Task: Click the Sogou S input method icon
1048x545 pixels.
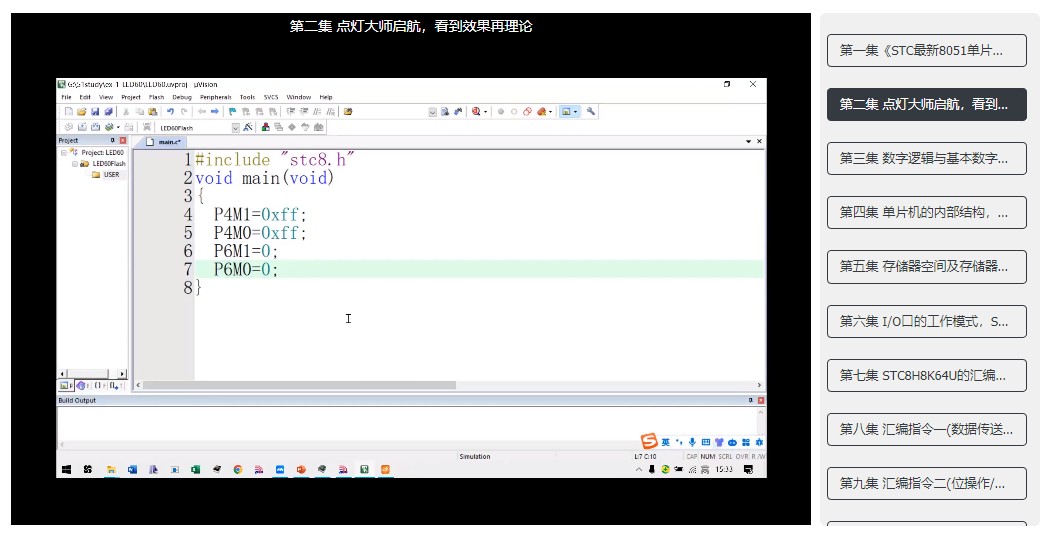Action: tap(649, 441)
